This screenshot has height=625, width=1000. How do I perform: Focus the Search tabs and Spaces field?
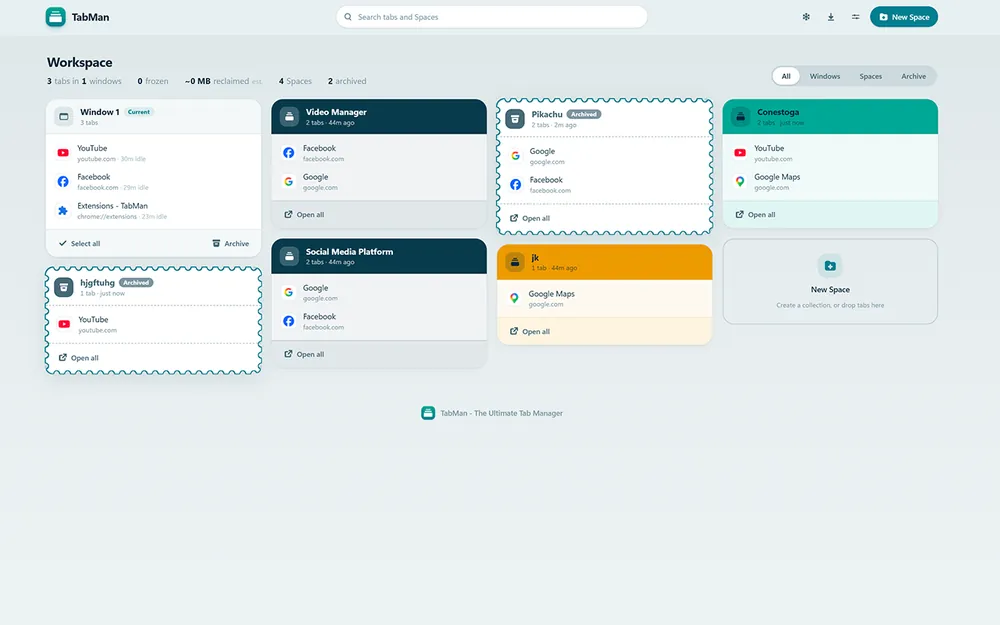492,17
